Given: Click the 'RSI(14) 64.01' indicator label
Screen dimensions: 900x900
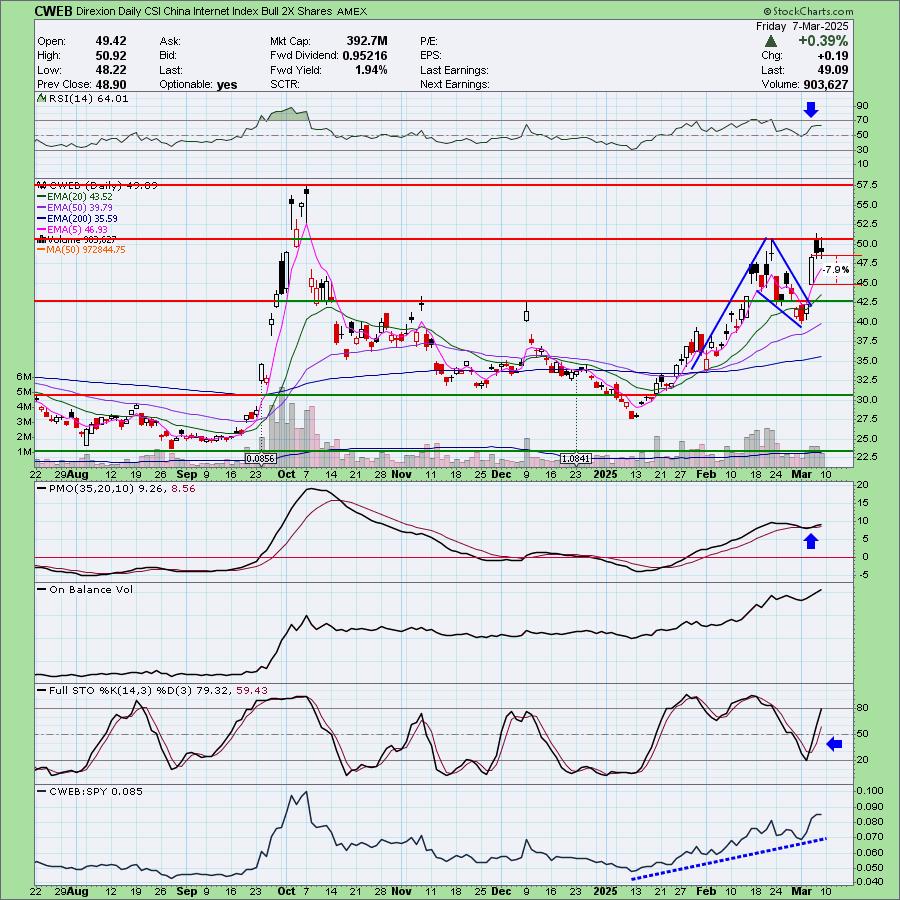Looking at the screenshot, I should pyautogui.click(x=88, y=98).
